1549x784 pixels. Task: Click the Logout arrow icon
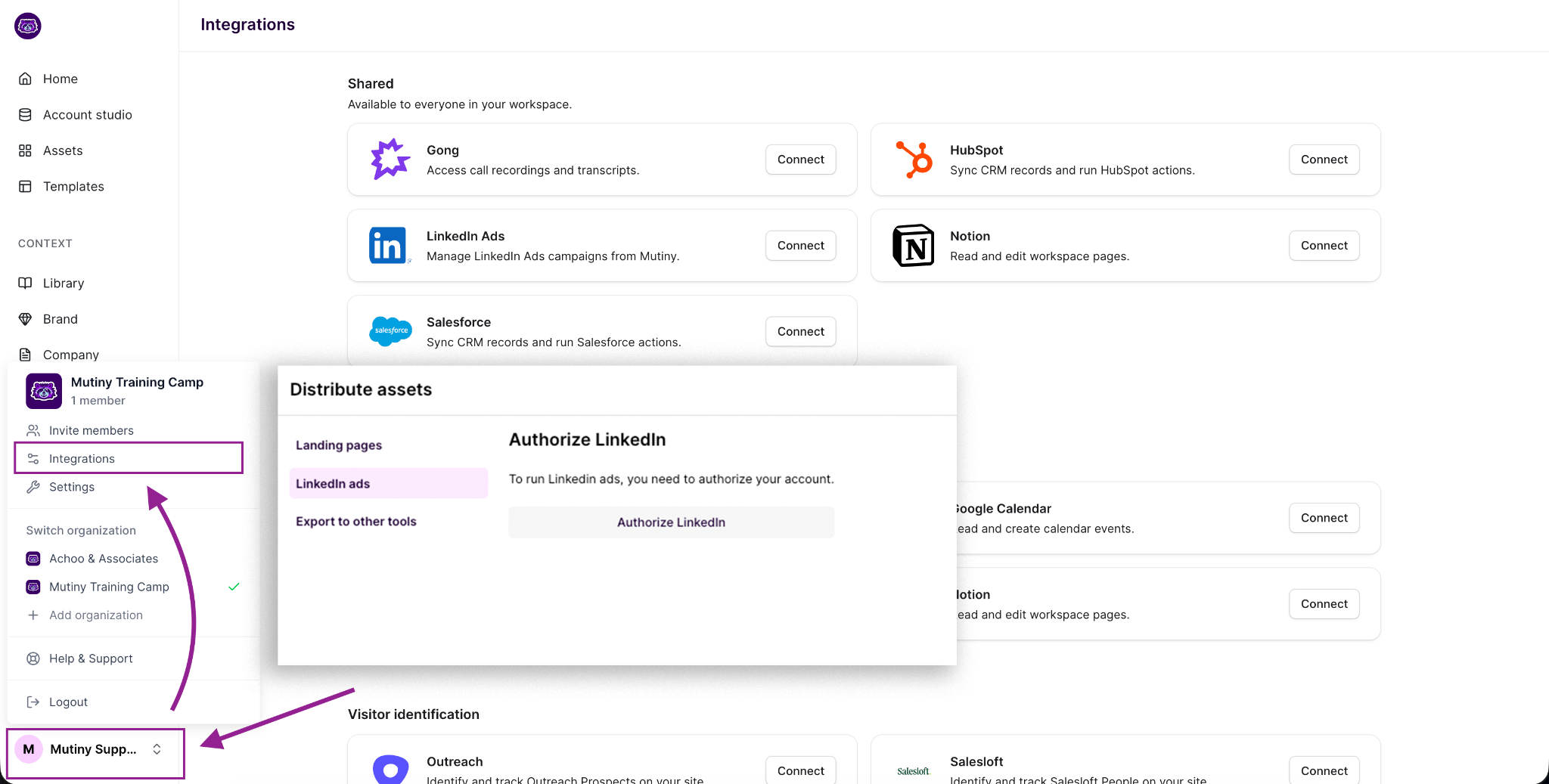[x=33, y=702]
